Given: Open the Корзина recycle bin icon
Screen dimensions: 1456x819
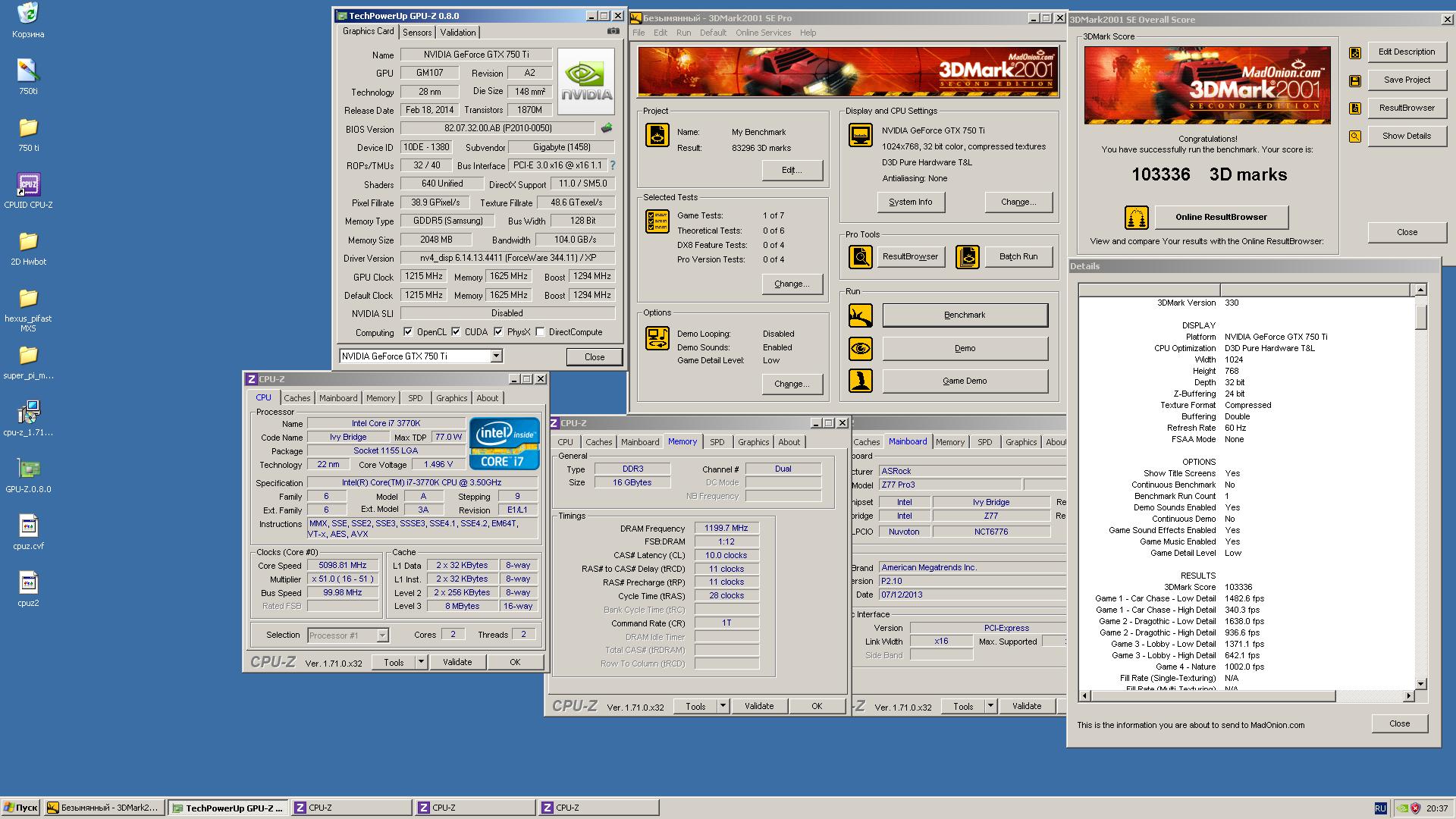Looking at the screenshot, I should [28, 14].
